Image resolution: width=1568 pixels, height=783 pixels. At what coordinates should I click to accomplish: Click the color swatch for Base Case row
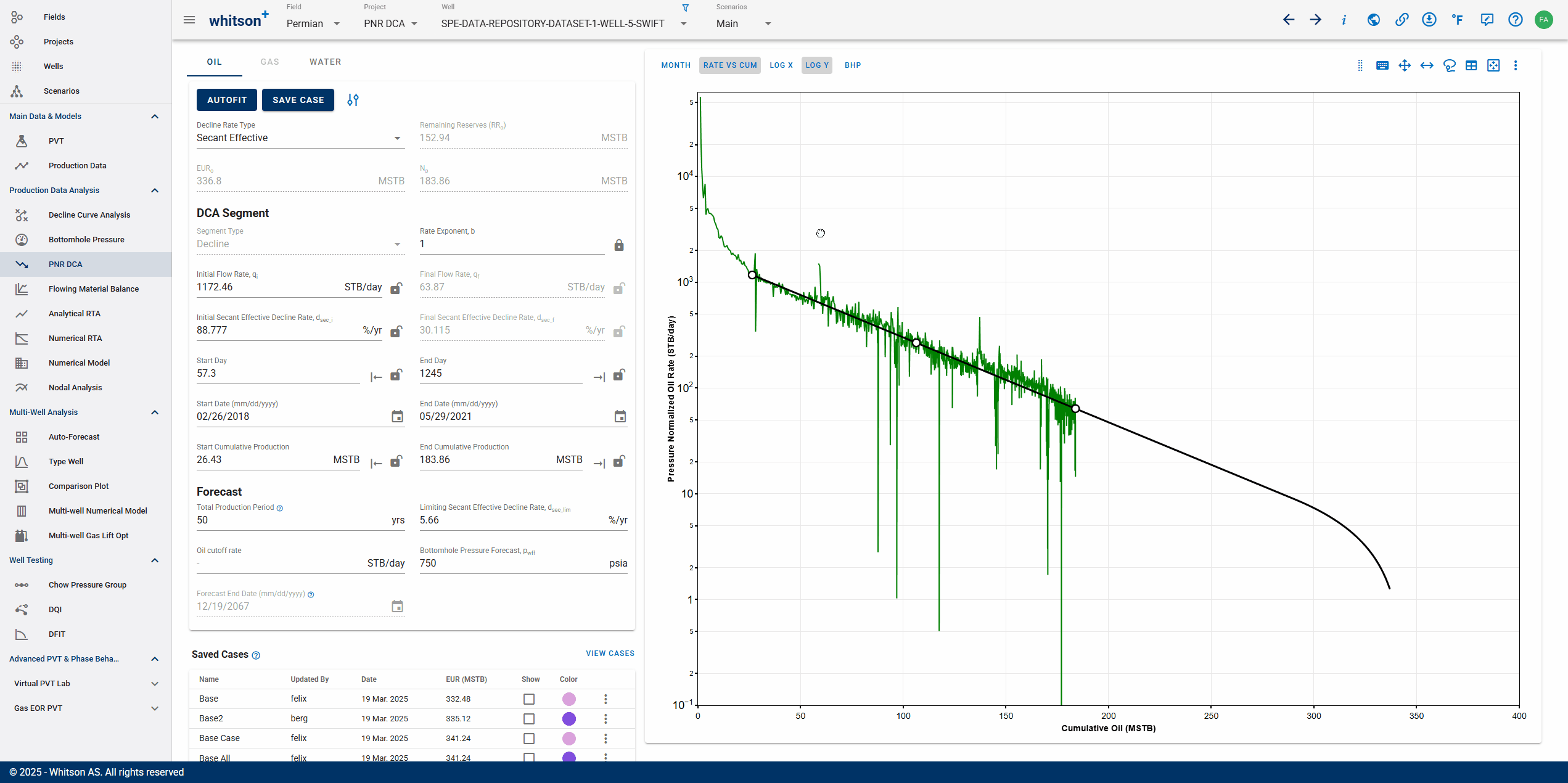click(x=569, y=739)
